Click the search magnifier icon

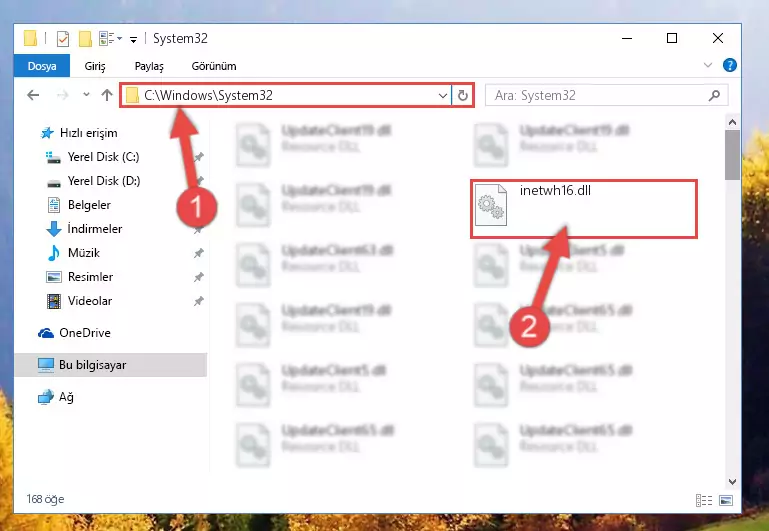(x=715, y=95)
